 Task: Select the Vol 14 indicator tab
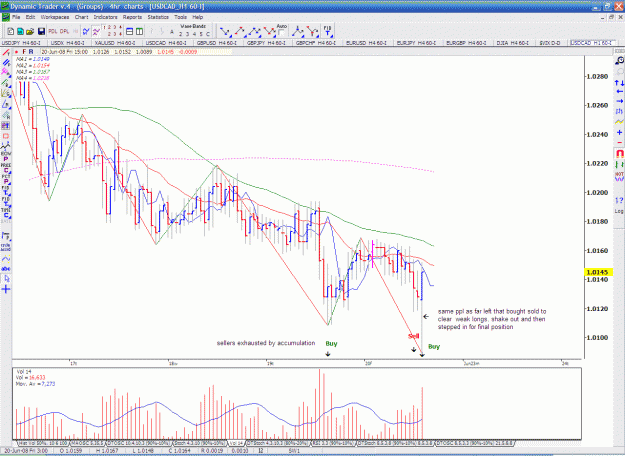236,443
